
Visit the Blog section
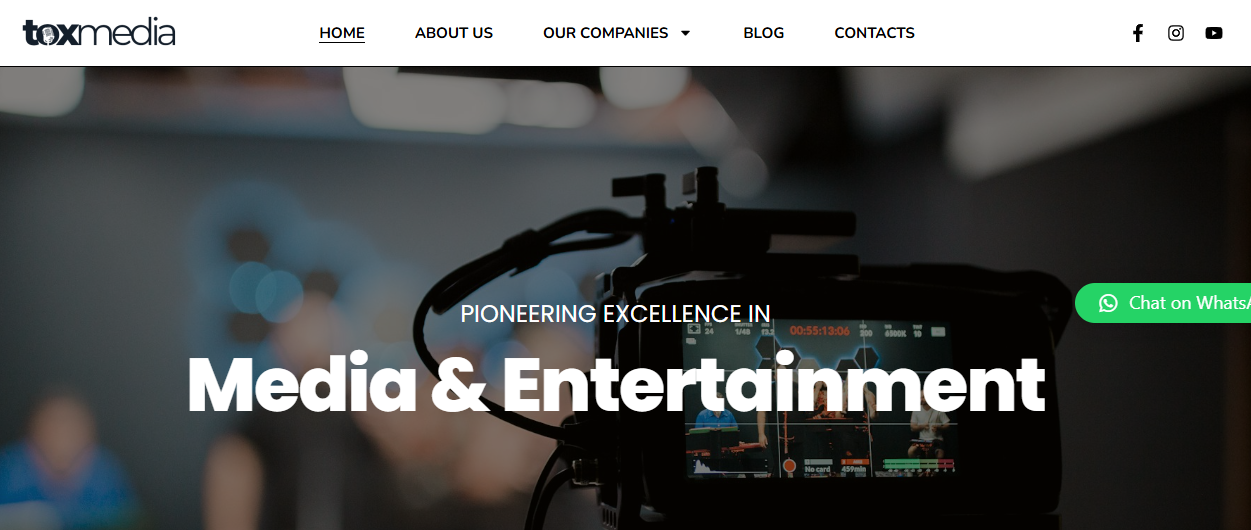[x=764, y=33]
